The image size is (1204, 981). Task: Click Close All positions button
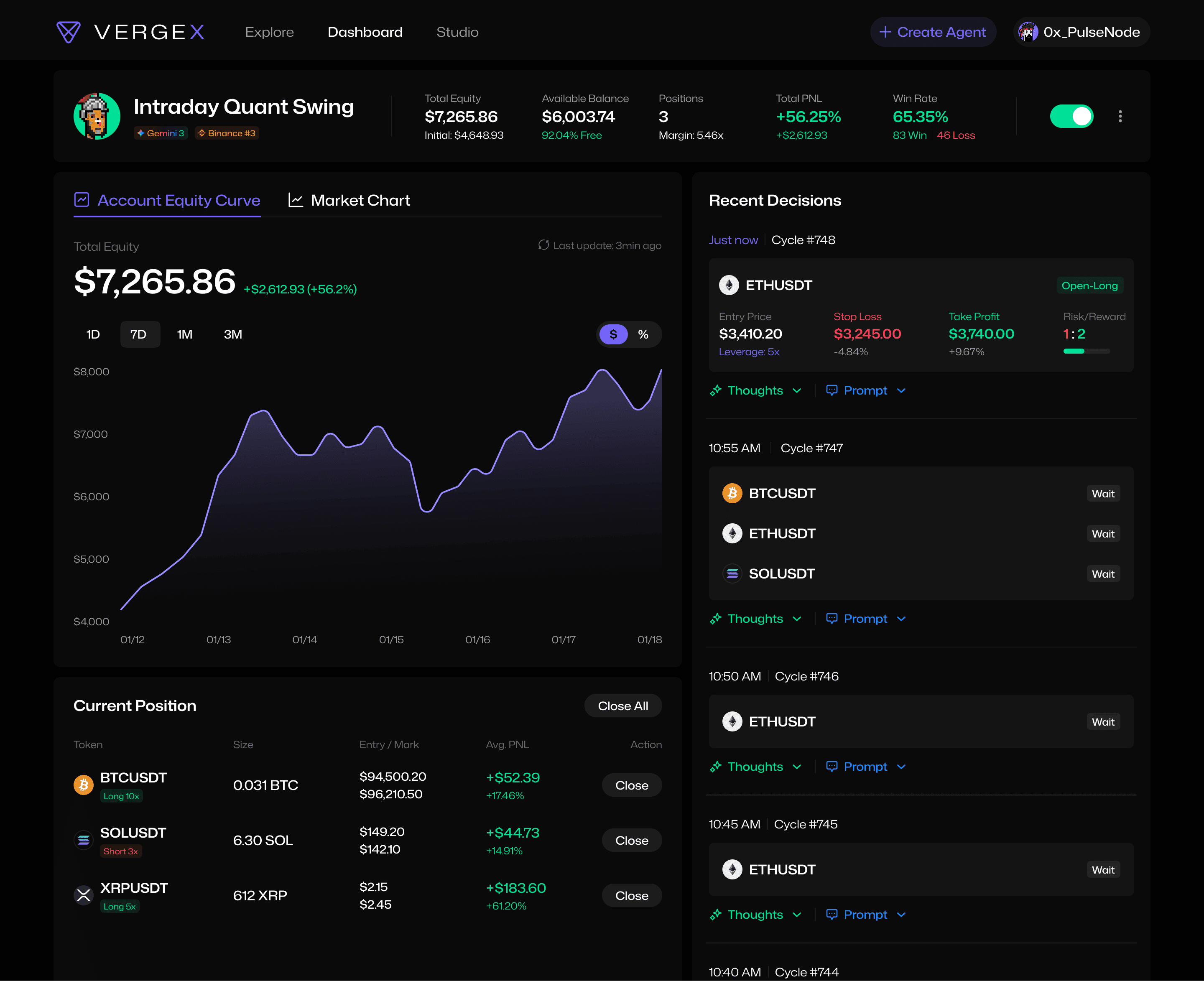[x=623, y=706]
